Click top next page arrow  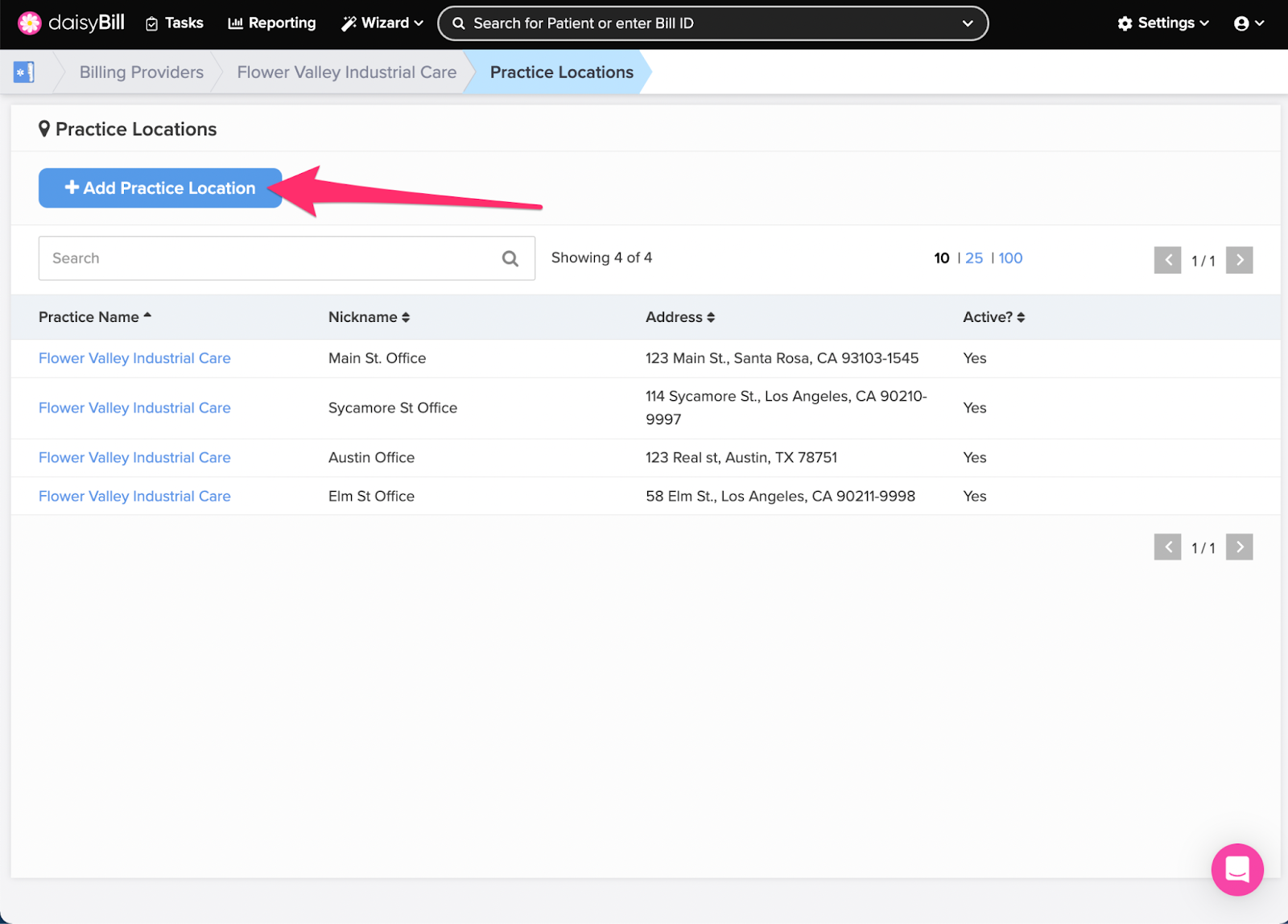click(x=1240, y=260)
